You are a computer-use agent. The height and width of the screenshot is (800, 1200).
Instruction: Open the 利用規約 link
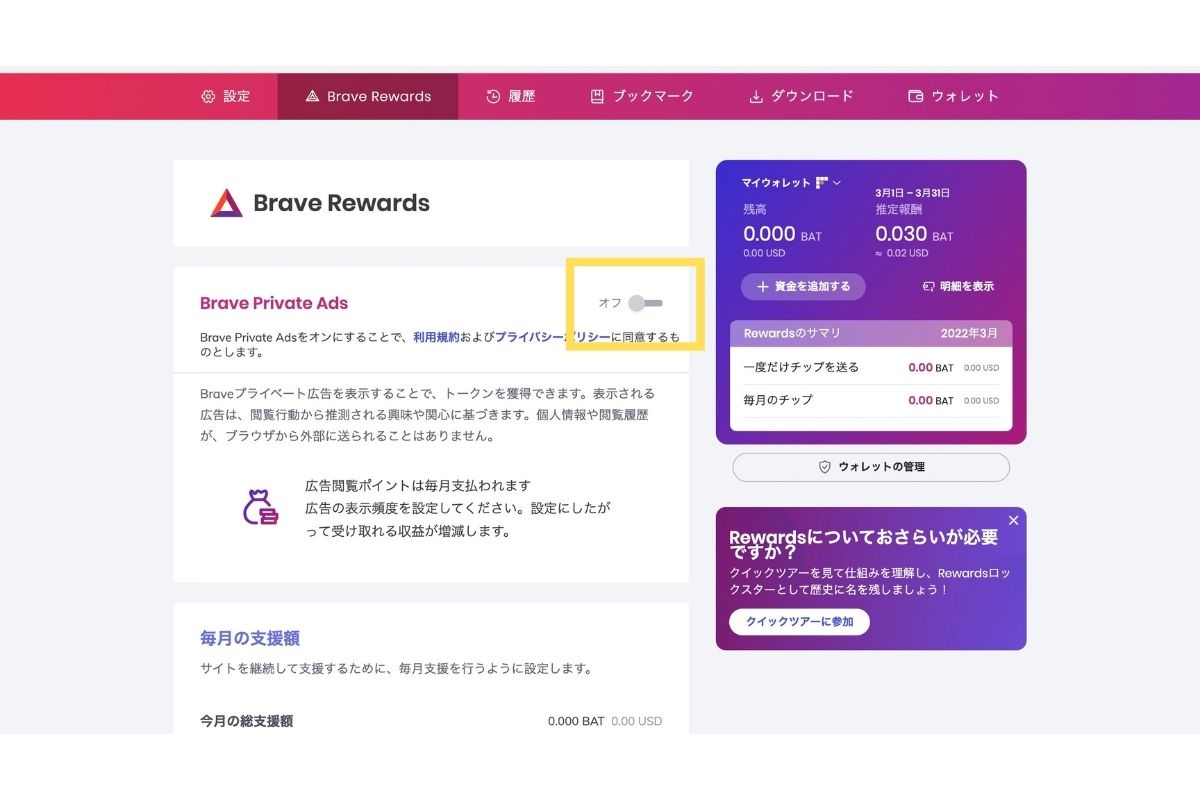click(x=436, y=338)
